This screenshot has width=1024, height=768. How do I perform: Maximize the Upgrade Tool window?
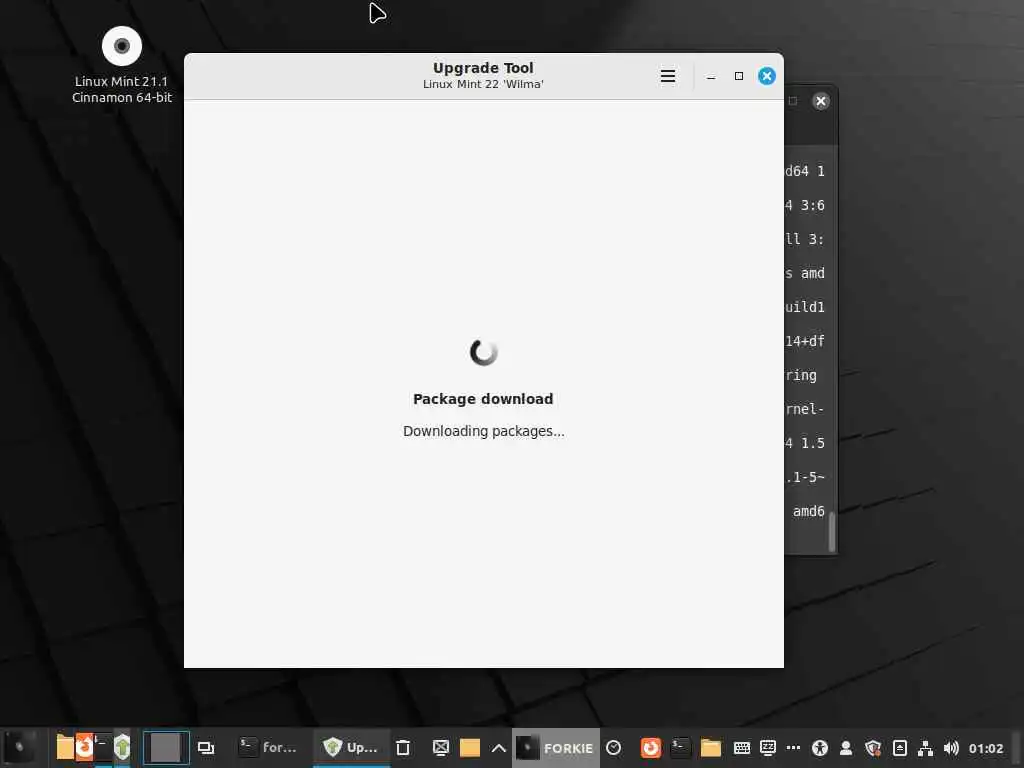point(739,76)
